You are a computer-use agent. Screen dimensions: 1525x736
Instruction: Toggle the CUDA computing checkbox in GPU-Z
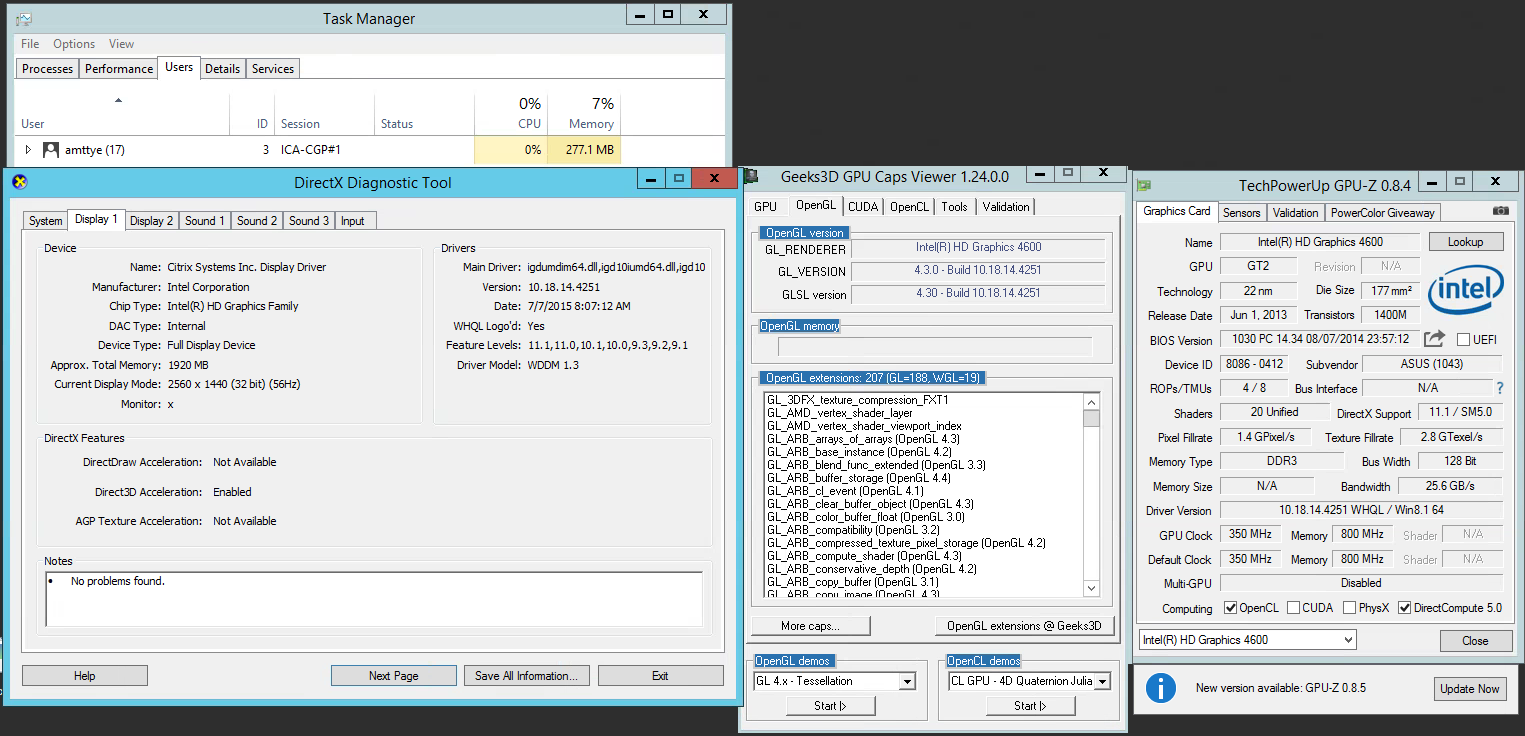(x=1294, y=608)
